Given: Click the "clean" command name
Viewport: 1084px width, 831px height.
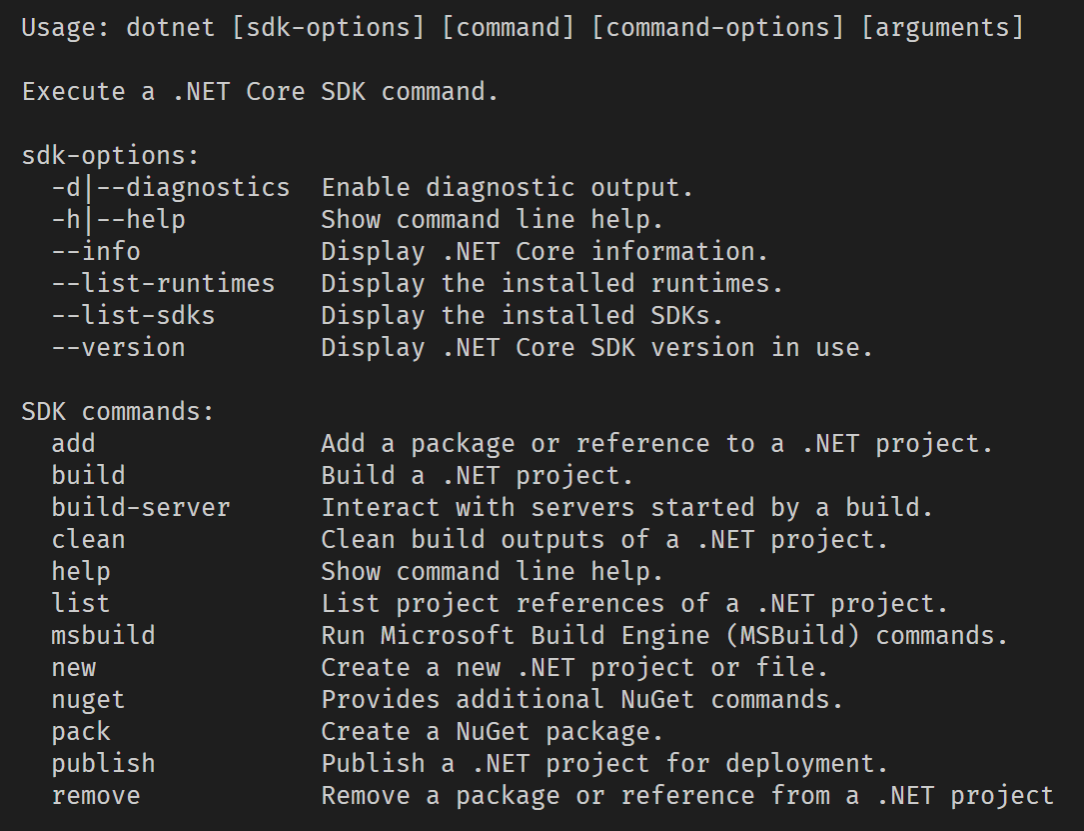Looking at the screenshot, I should pyautogui.click(x=89, y=540).
